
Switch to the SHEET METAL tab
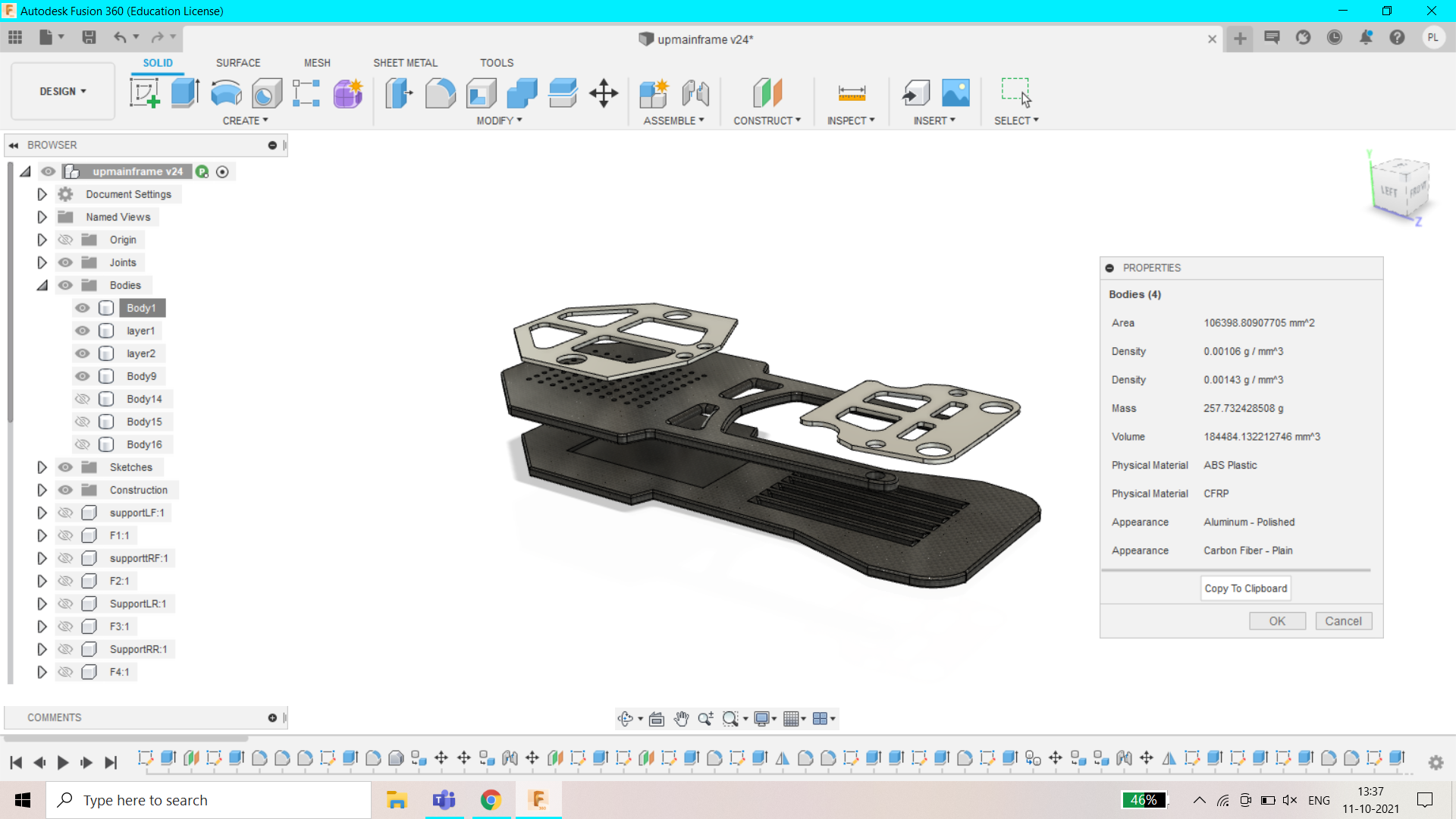pyautogui.click(x=405, y=63)
